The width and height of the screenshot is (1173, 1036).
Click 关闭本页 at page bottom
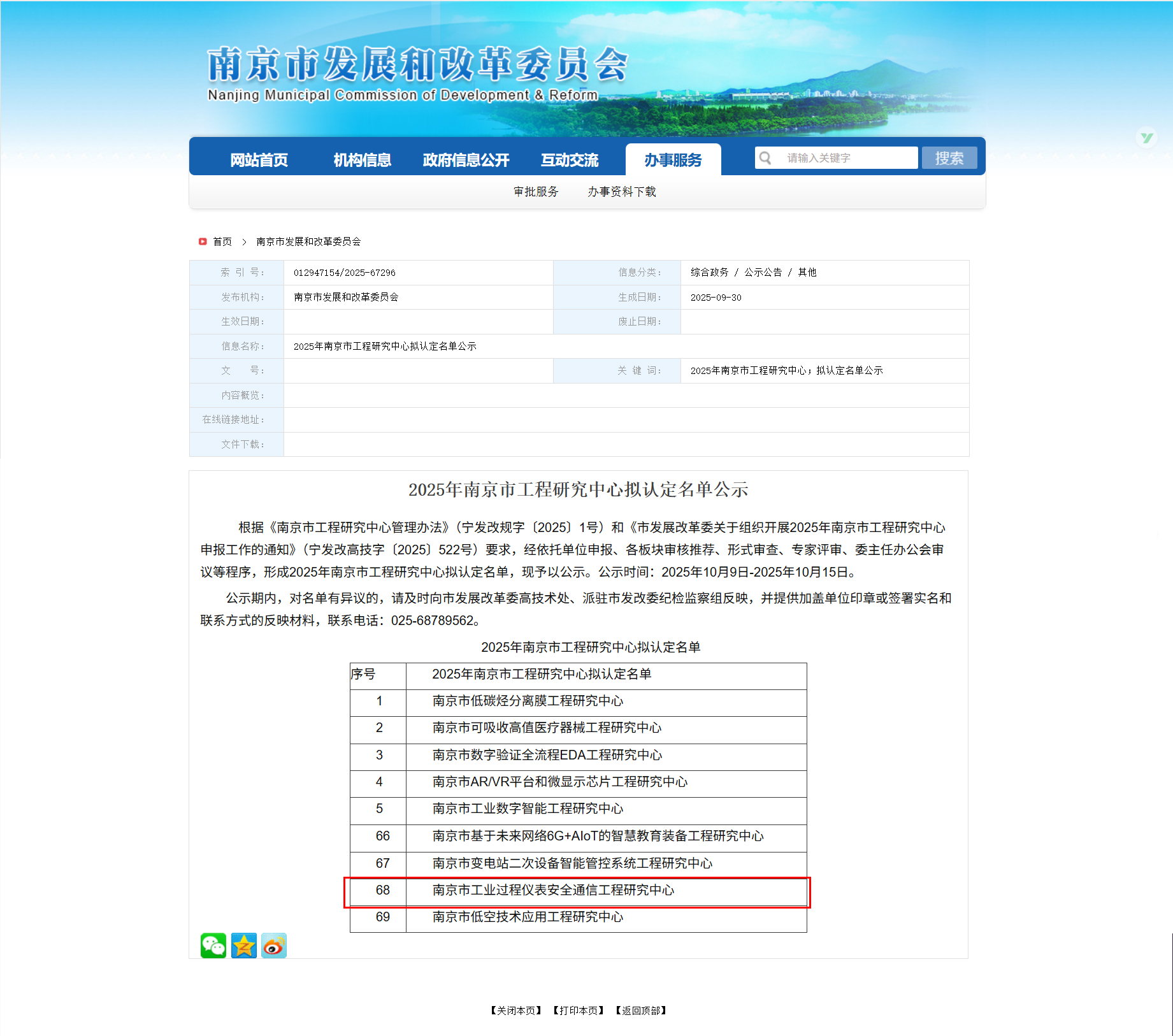[516, 1011]
